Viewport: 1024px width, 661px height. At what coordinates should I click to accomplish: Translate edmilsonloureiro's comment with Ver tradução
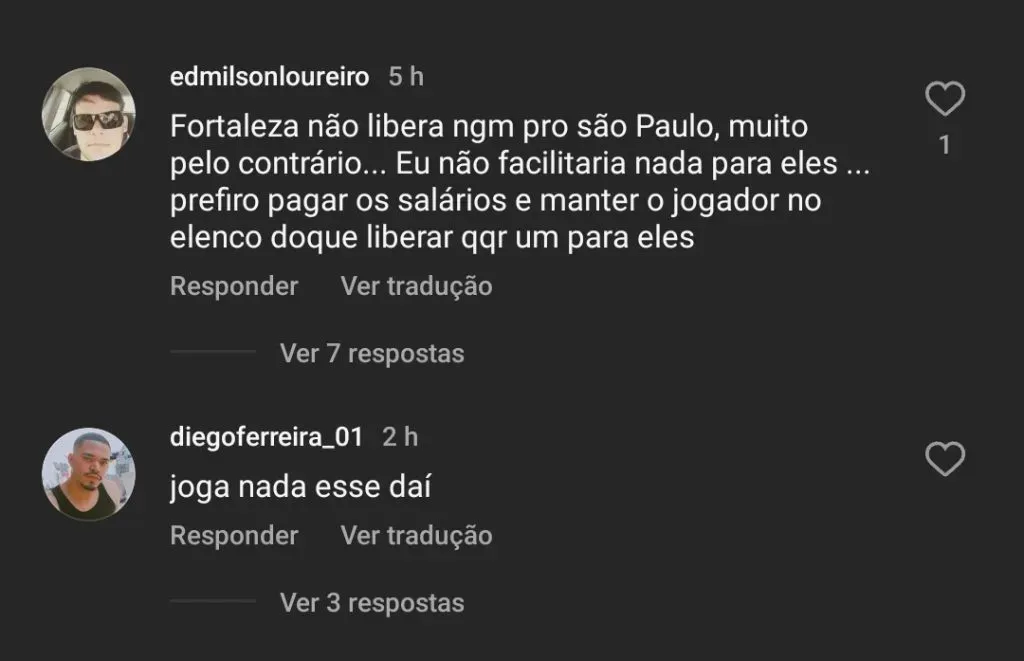tap(417, 287)
